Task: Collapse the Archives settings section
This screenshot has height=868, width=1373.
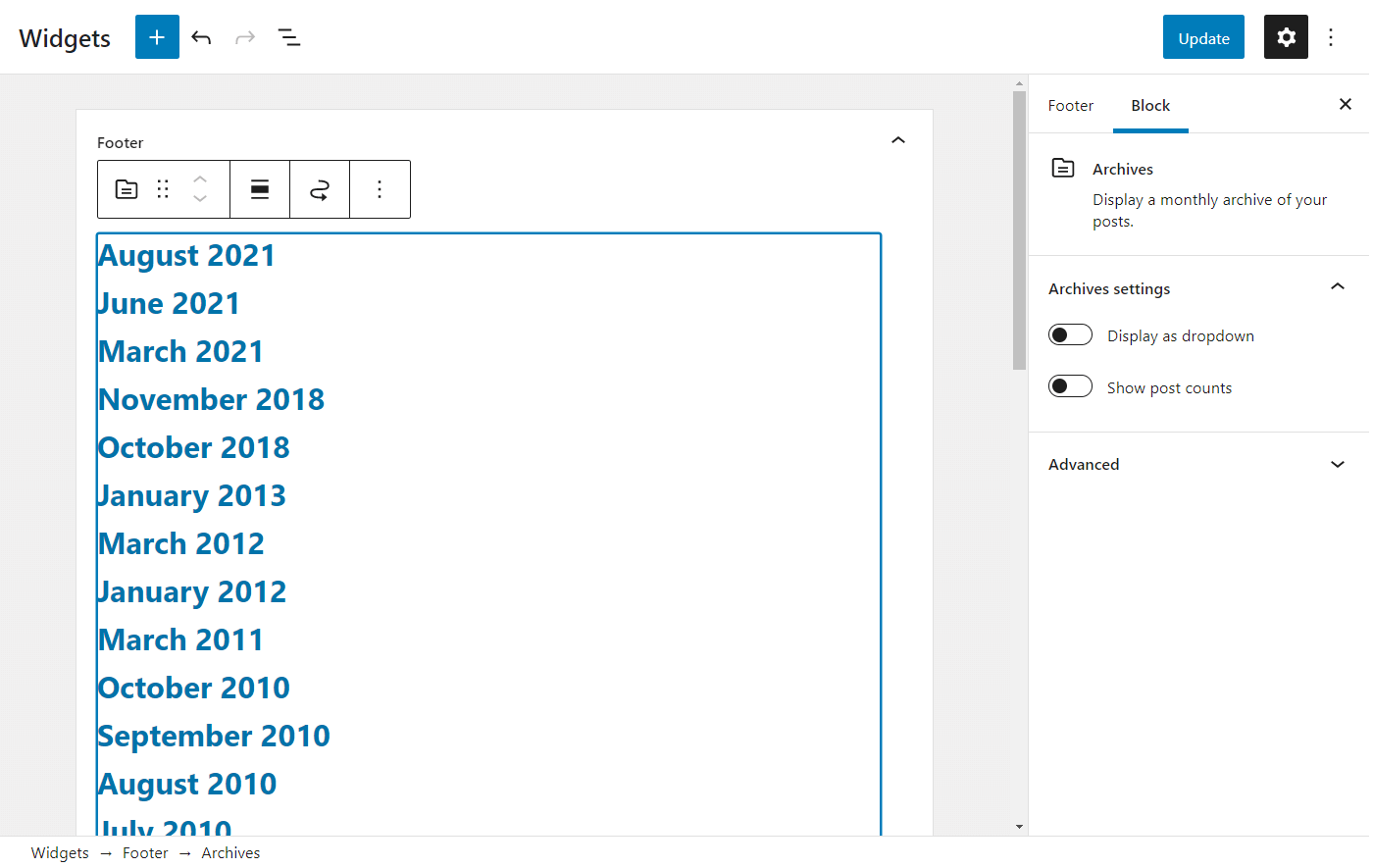Action: coord(1338,286)
